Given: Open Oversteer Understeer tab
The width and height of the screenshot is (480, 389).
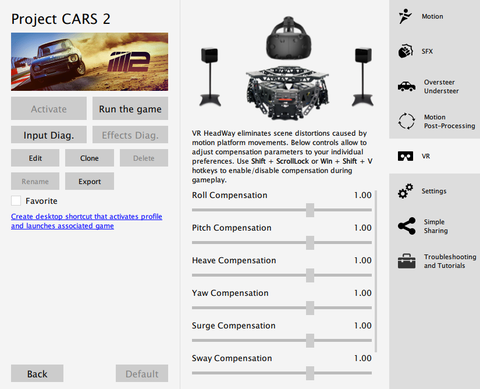Looking at the screenshot, I should (434, 86).
